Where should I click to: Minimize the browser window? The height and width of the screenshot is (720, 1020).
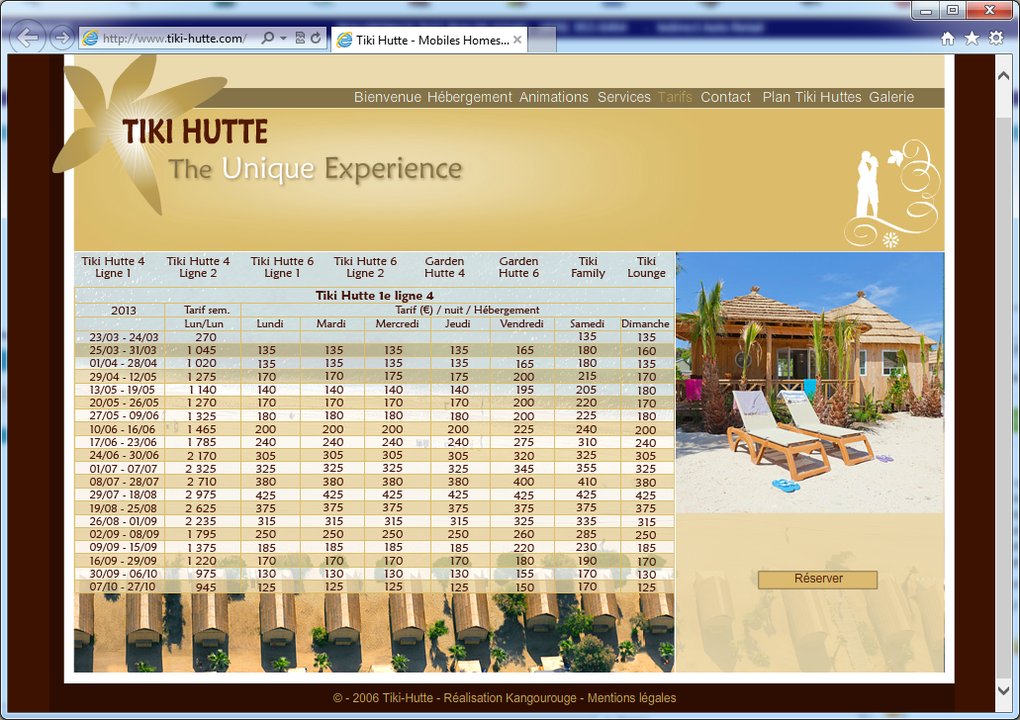926,10
